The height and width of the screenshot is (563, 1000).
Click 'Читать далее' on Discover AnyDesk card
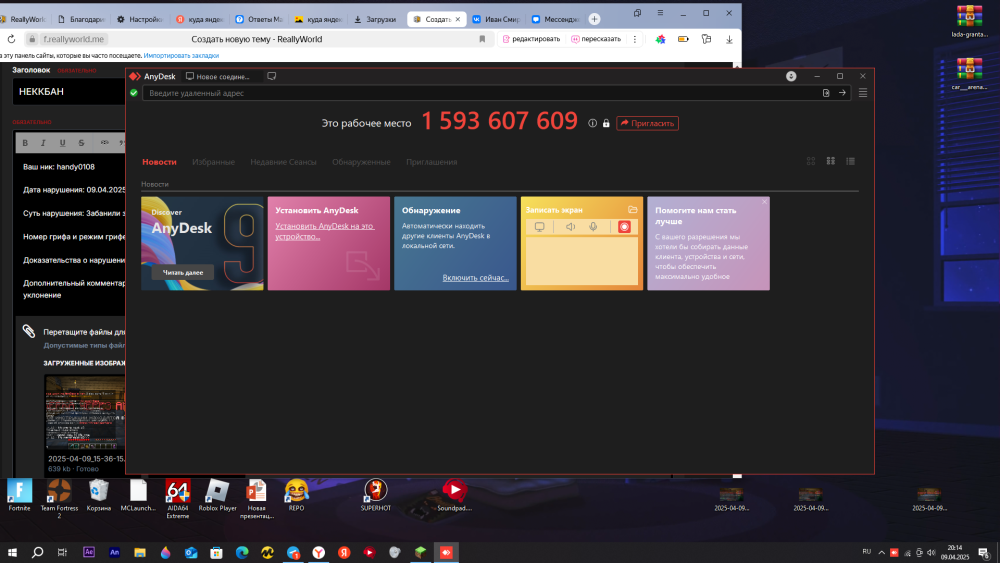[x=183, y=272]
